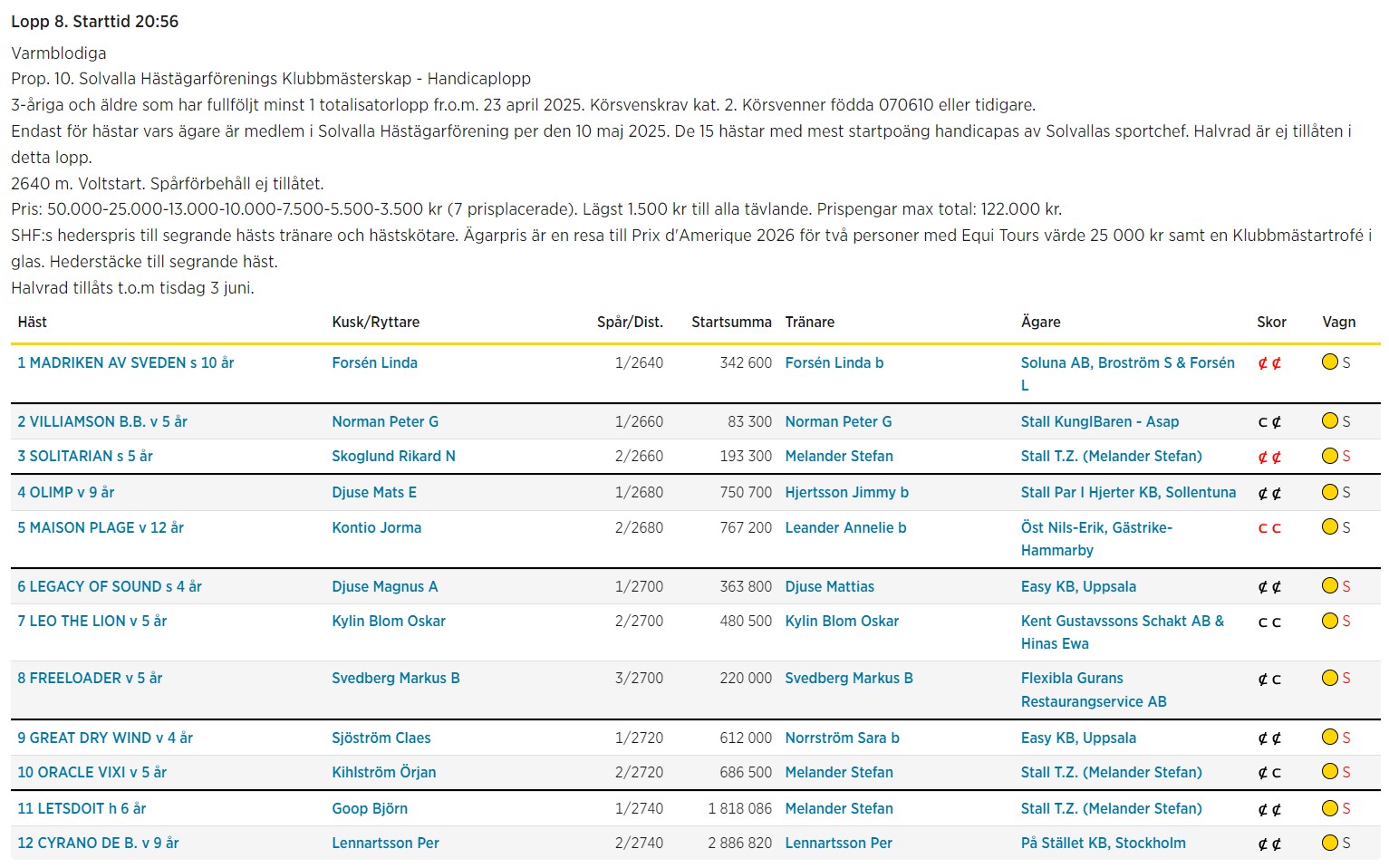Open horse 6 LEGACY OF SOUND
Image resolution: width=1389 pixels, height=868 pixels.
110,586
